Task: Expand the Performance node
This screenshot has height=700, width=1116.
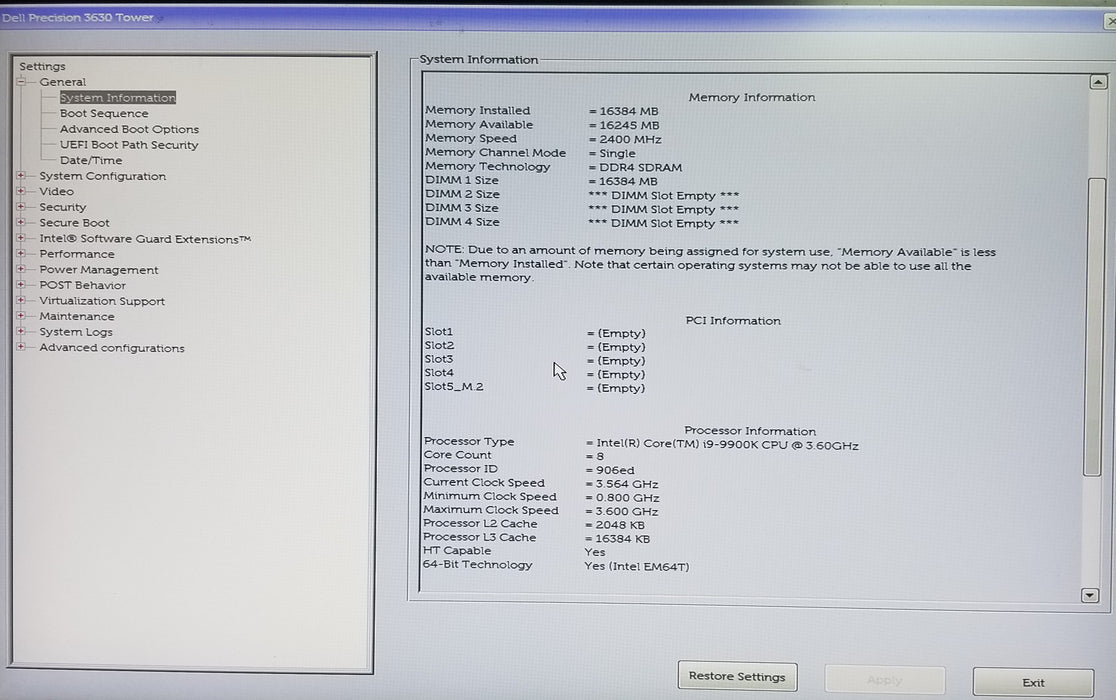Action: (21, 254)
